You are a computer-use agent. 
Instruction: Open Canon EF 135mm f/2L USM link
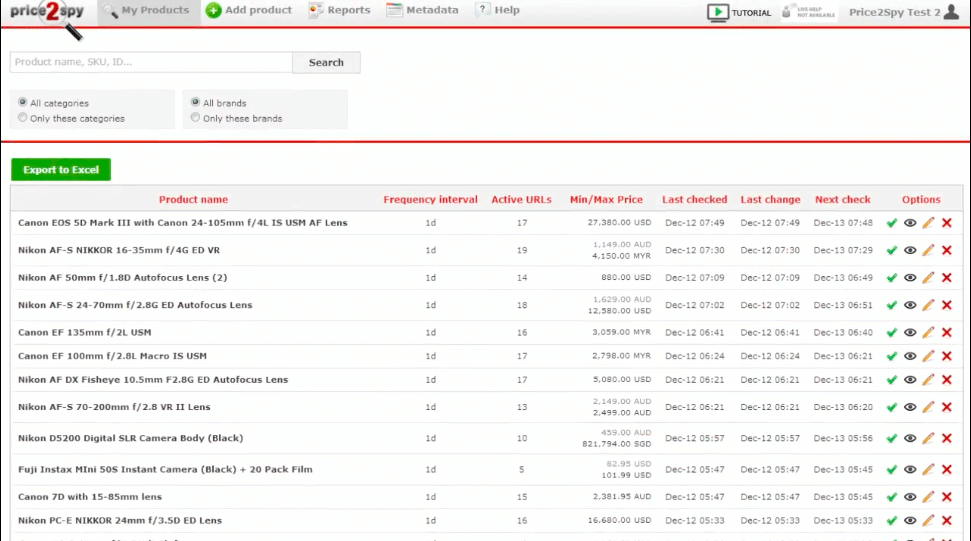point(84,332)
